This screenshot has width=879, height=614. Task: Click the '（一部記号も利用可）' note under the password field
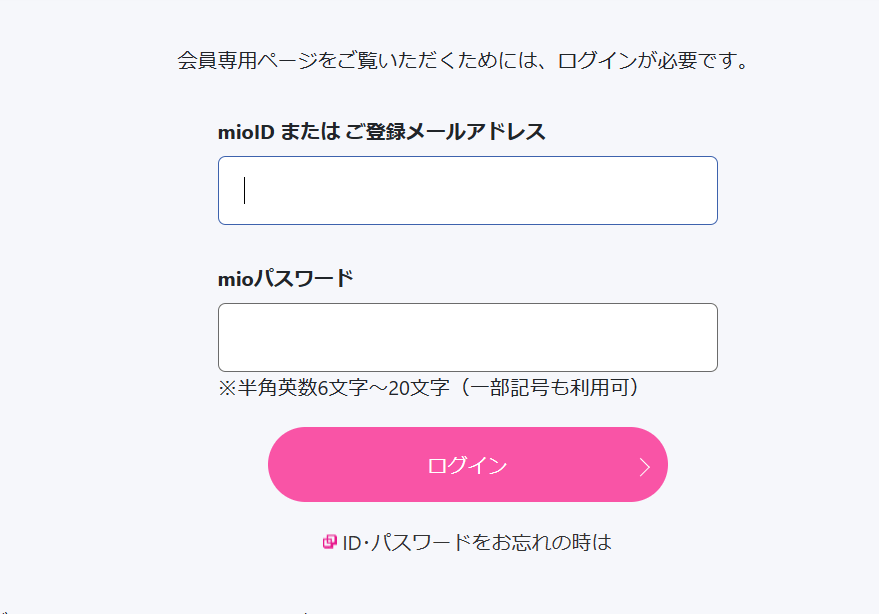(x=541, y=387)
